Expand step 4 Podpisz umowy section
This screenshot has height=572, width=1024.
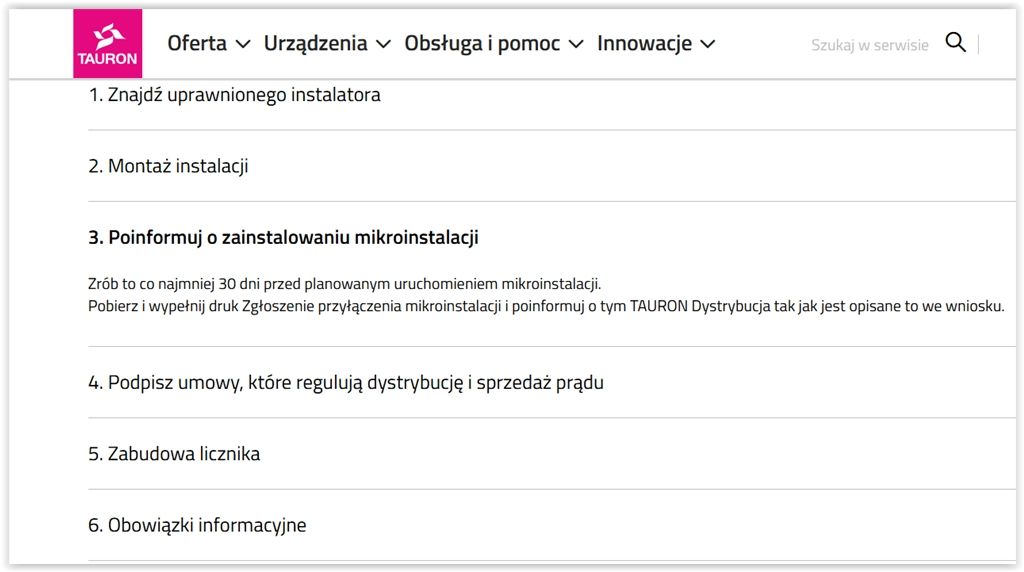pos(552,382)
